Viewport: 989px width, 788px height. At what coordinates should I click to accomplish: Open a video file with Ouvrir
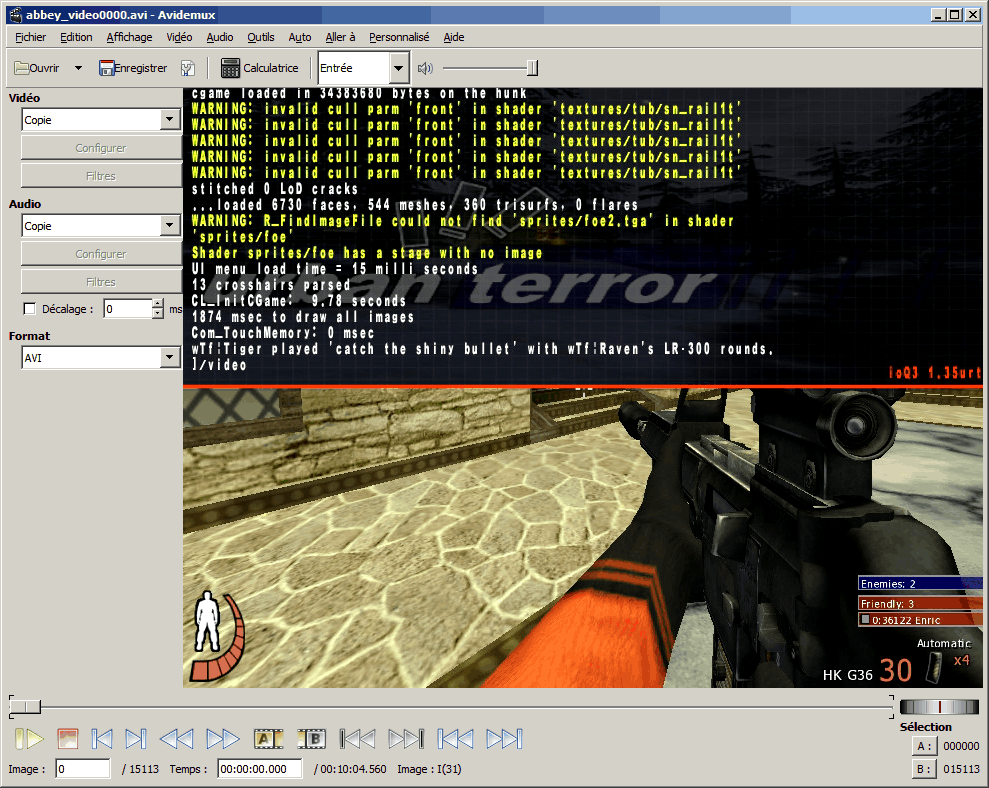coord(37,68)
